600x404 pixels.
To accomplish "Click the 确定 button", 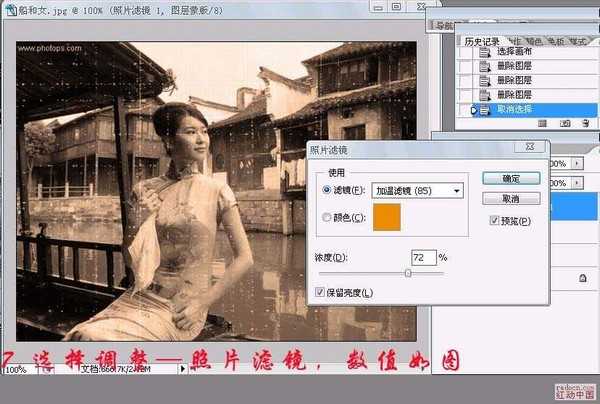I will click(511, 178).
